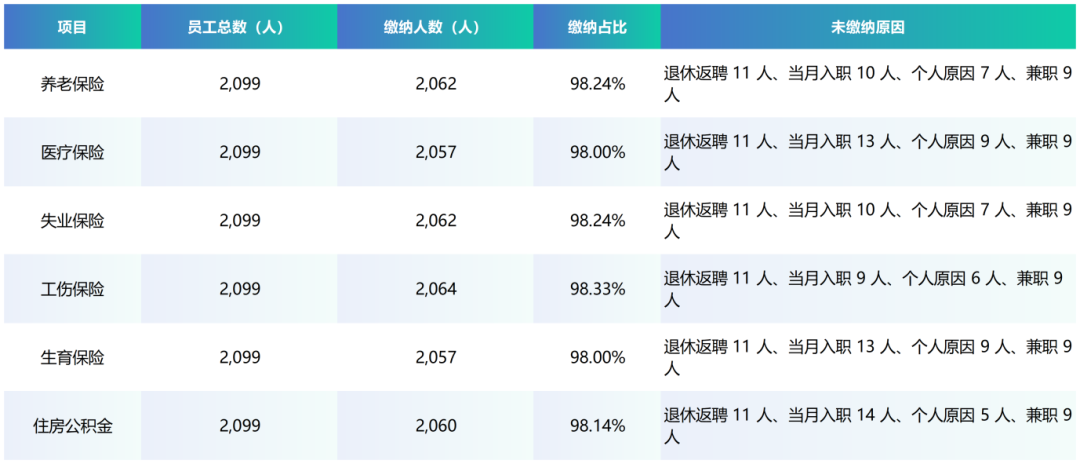
Task: Click the 住房公积金 row label
Action: click(72, 425)
